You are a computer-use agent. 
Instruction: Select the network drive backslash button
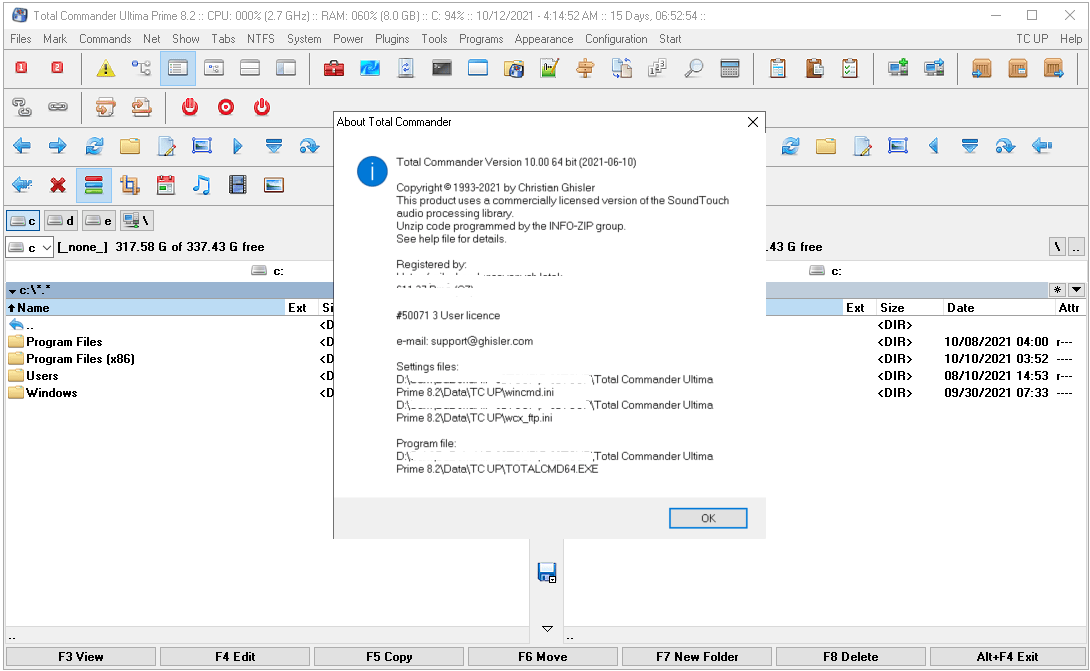136,220
